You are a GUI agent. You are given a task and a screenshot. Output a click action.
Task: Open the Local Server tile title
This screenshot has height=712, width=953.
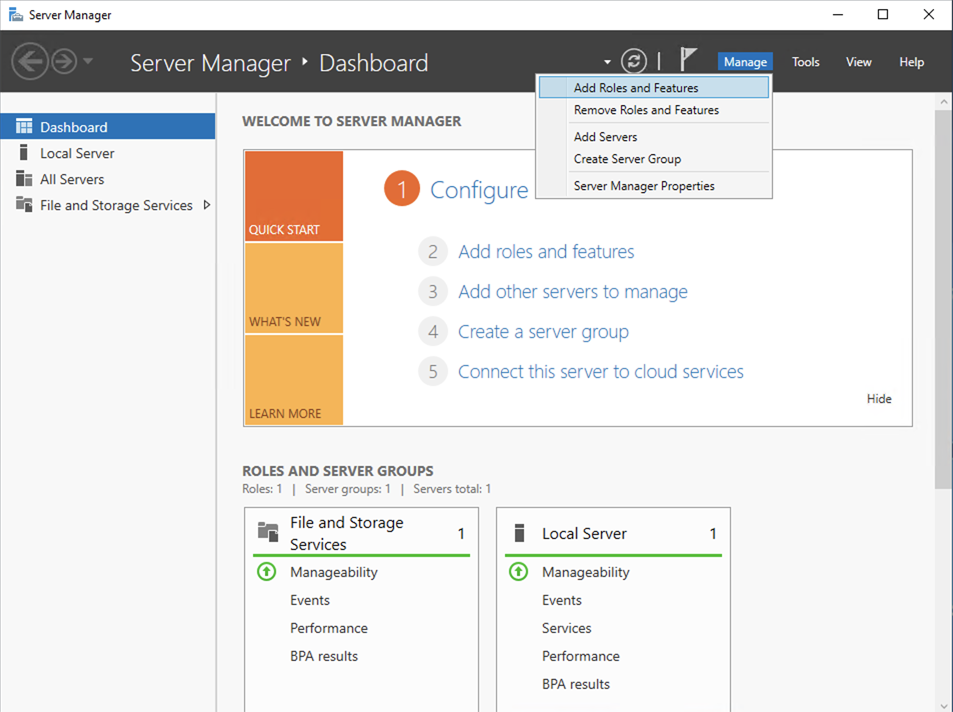click(x=584, y=533)
